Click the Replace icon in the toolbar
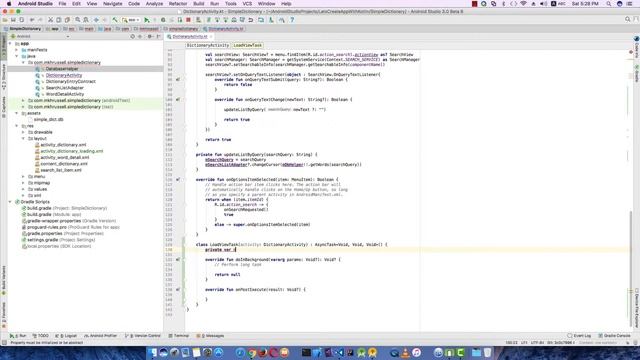 pos(86,20)
